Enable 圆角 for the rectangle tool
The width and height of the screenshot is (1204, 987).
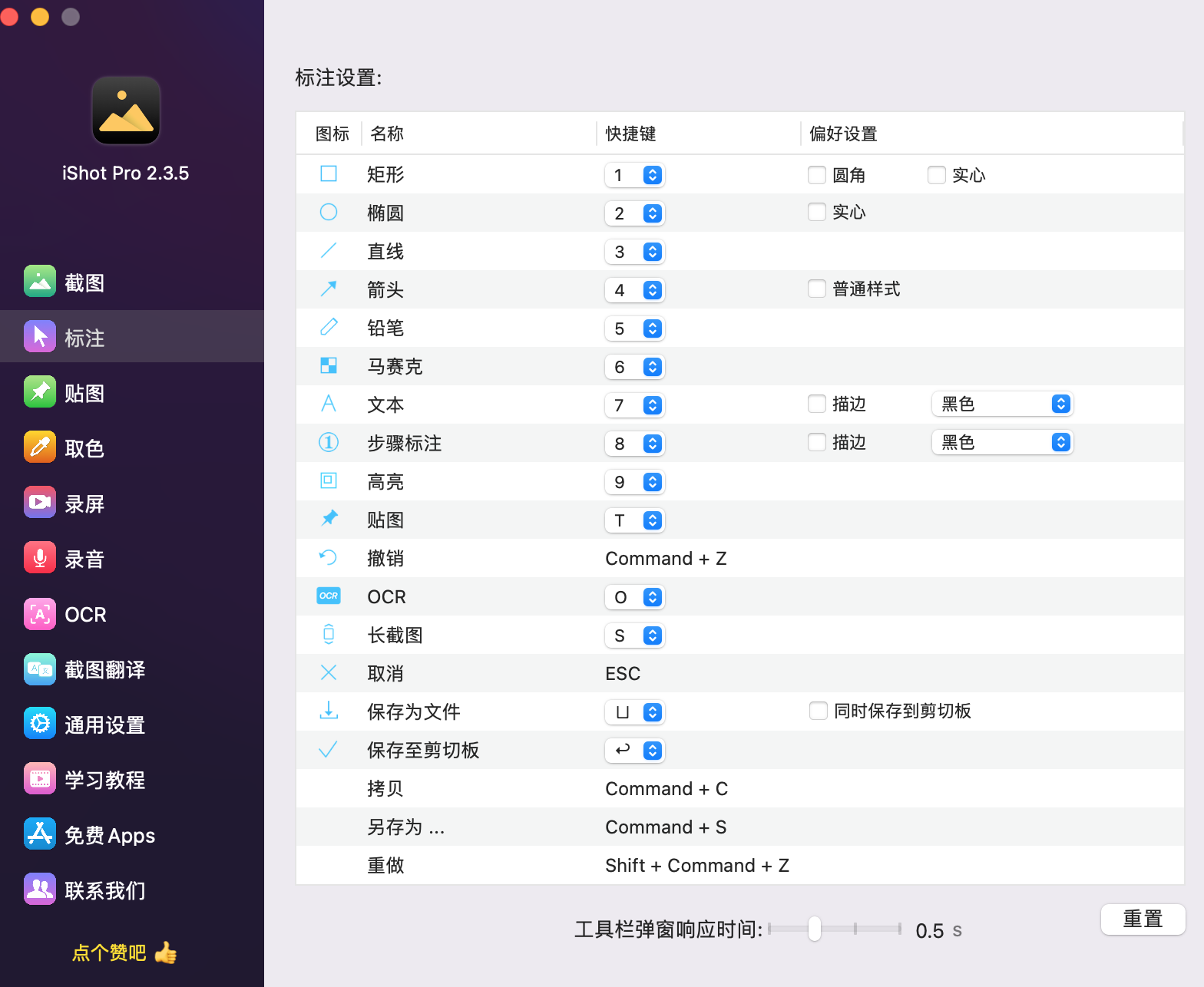coord(817,175)
